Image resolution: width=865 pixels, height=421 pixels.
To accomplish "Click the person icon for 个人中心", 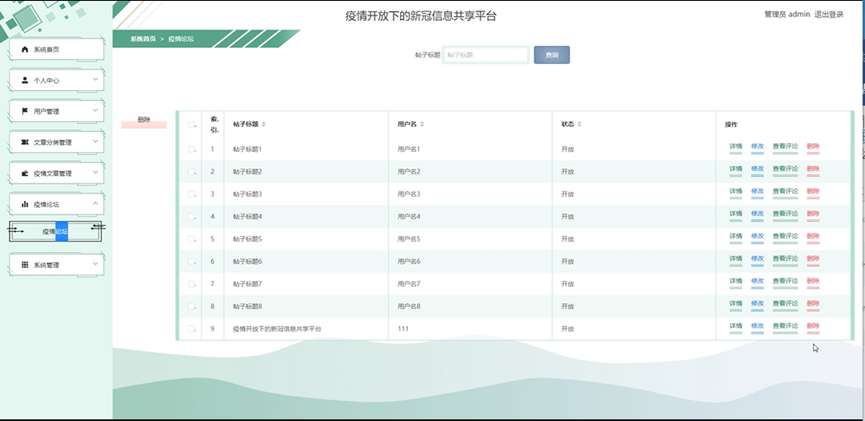I will click(24, 80).
